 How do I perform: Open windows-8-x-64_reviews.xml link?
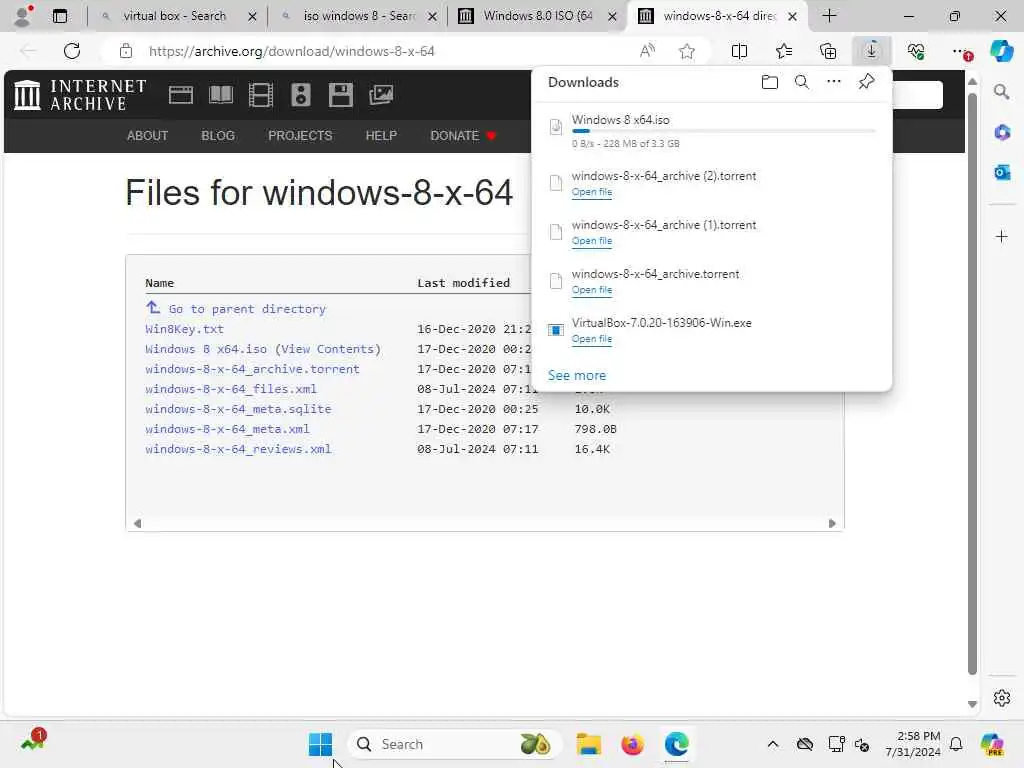click(x=238, y=449)
